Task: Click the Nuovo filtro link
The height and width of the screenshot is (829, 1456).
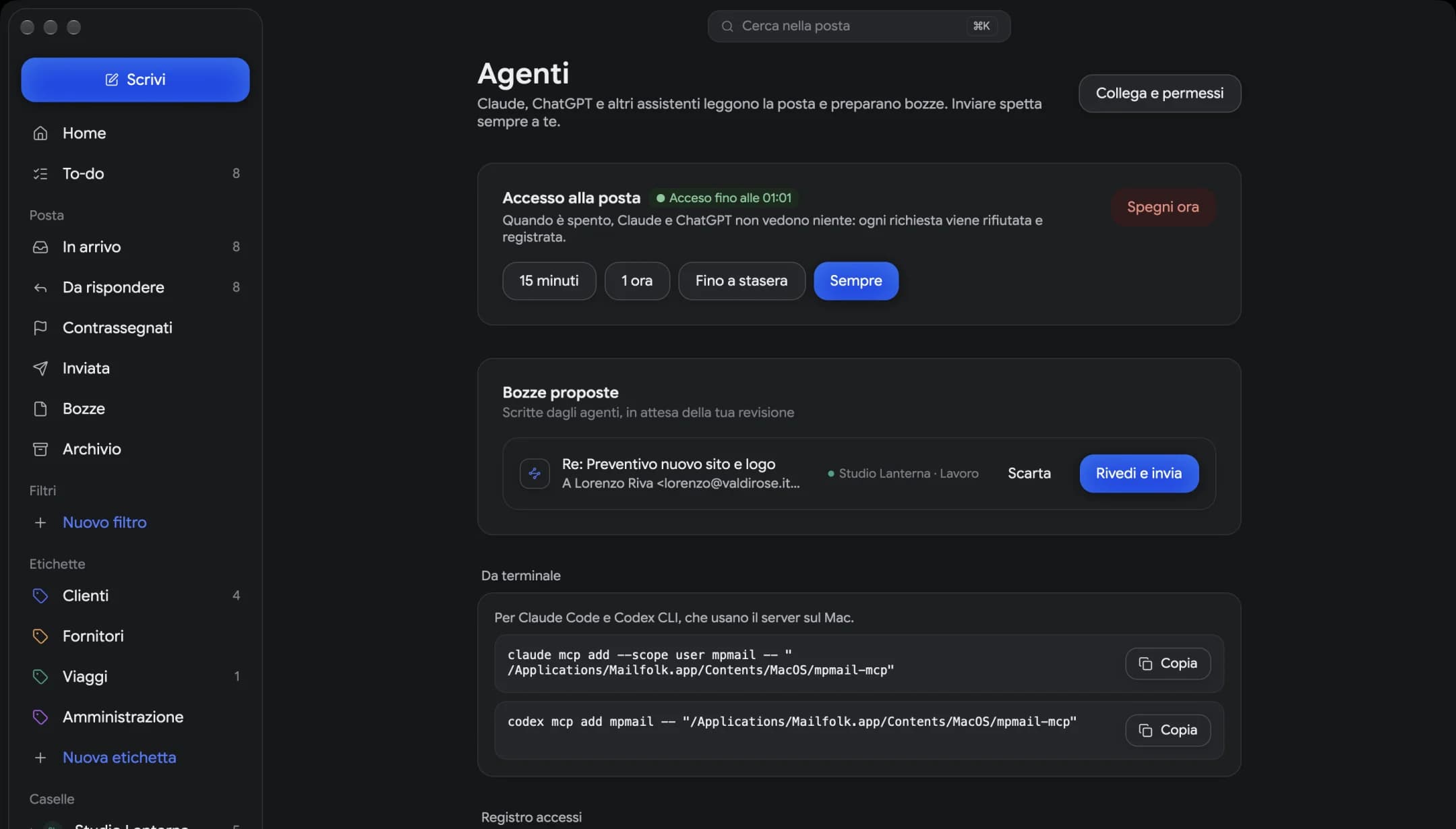Action: coord(104,522)
